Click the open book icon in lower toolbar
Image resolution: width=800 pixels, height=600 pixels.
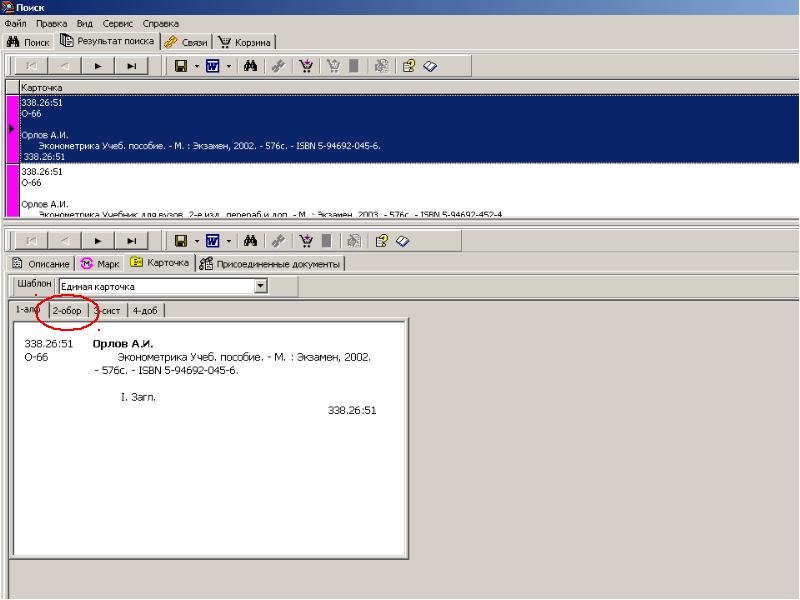coord(403,241)
